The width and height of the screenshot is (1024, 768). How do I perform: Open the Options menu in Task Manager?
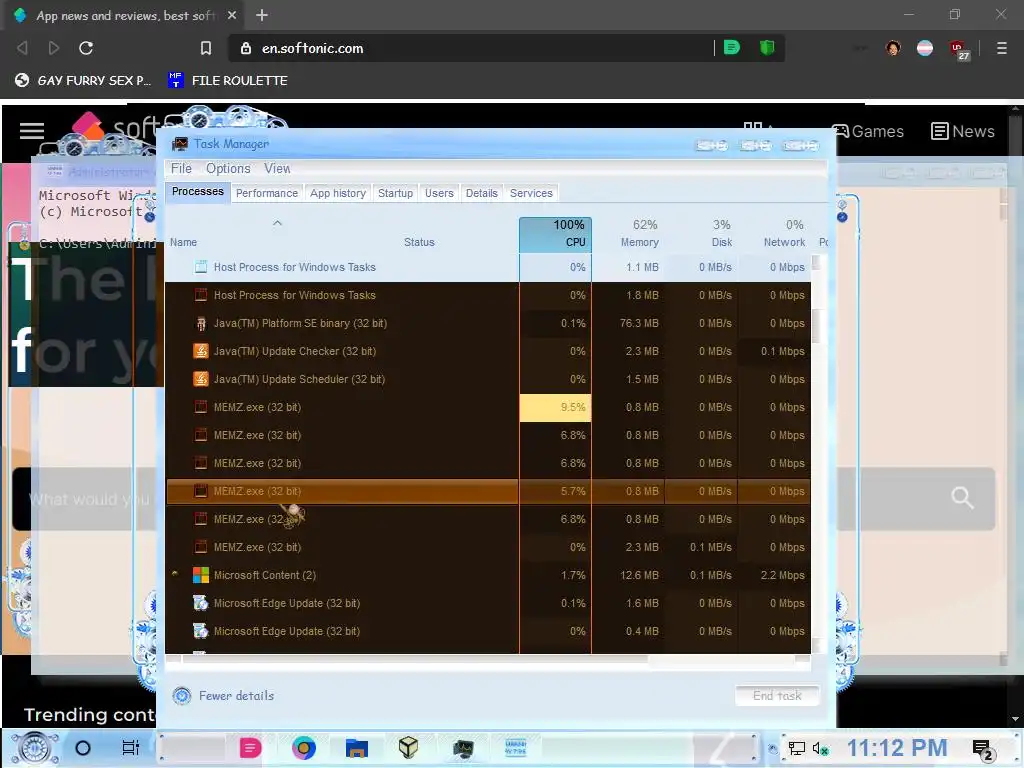[x=228, y=168]
